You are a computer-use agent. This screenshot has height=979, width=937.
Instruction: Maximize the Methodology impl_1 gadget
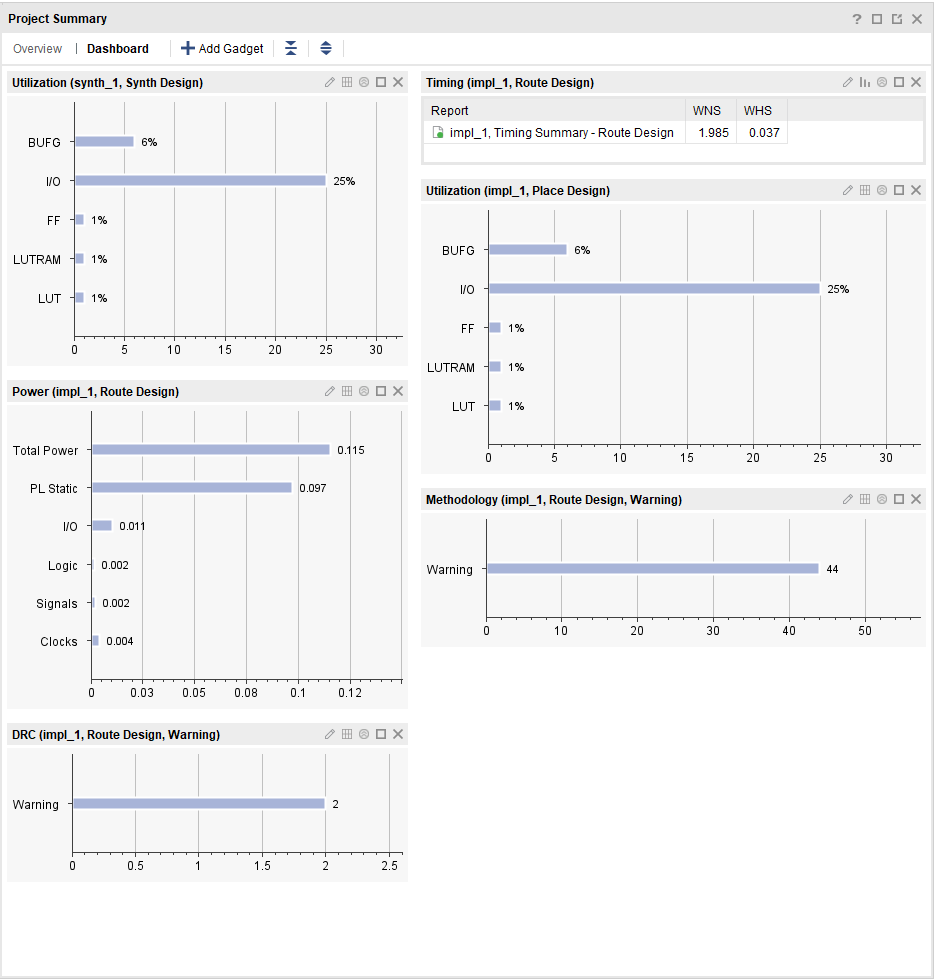(899, 499)
